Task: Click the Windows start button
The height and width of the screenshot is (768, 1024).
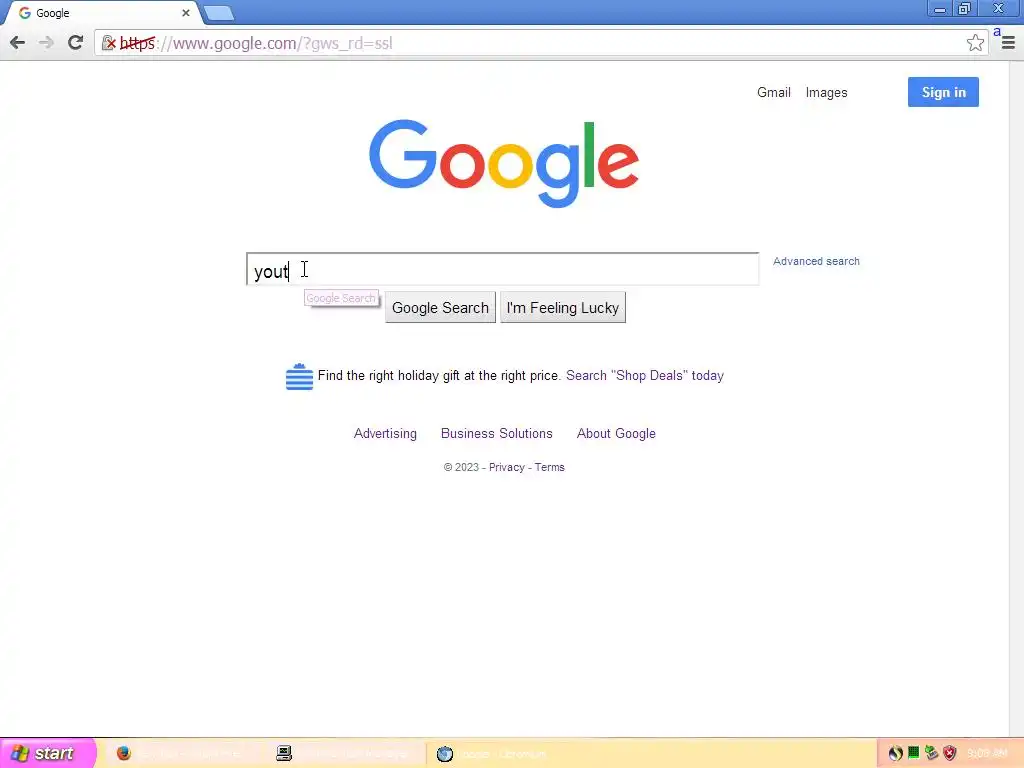Action: point(47,753)
